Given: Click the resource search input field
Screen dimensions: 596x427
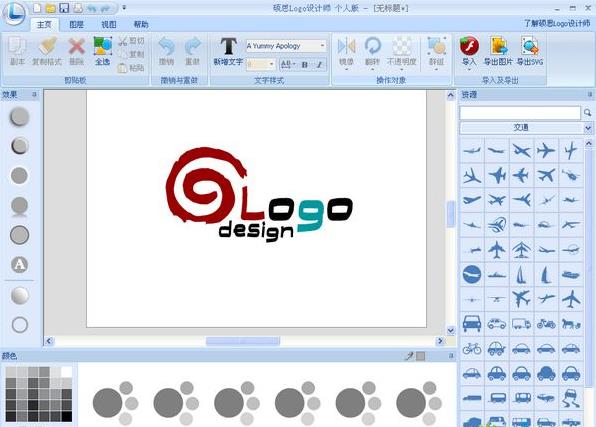Looking at the screenshot, I should (x=520, y=113).
